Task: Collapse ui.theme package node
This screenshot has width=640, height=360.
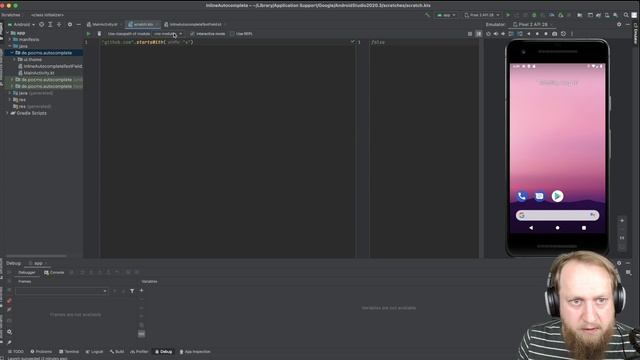Action: 15,60
